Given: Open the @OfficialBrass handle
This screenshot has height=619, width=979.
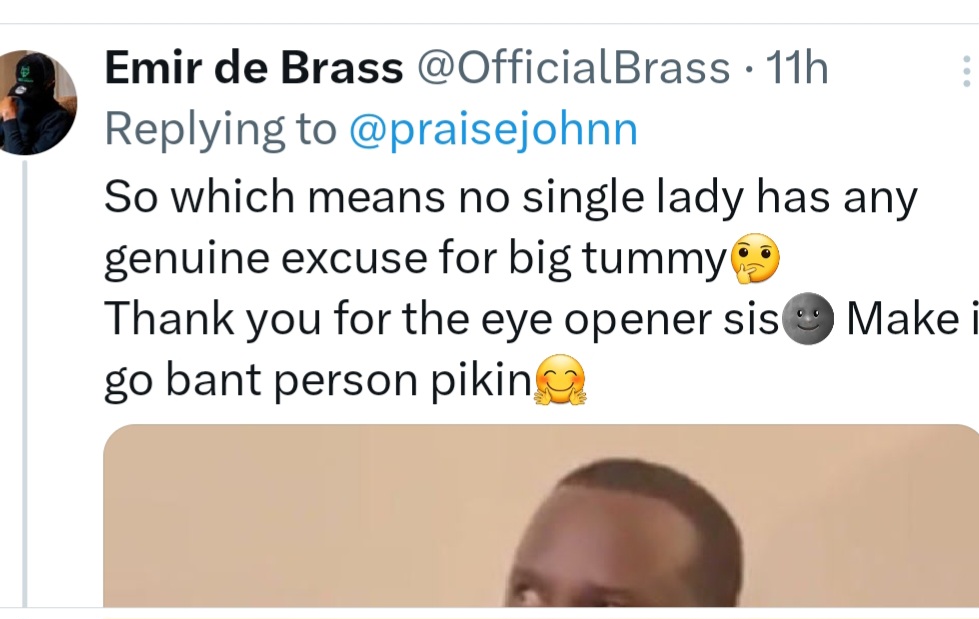Looking at the screenshot, I should tap(573, 67).
